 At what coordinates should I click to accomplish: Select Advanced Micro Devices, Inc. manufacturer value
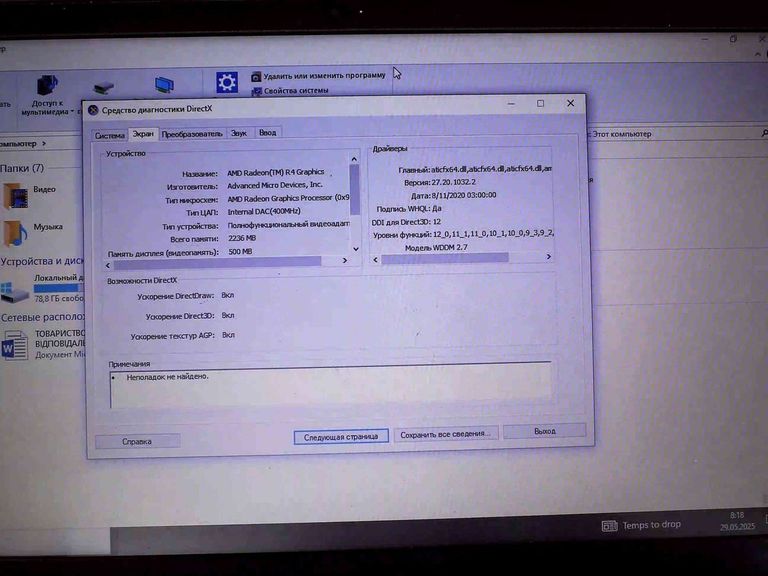pos(275,185)
